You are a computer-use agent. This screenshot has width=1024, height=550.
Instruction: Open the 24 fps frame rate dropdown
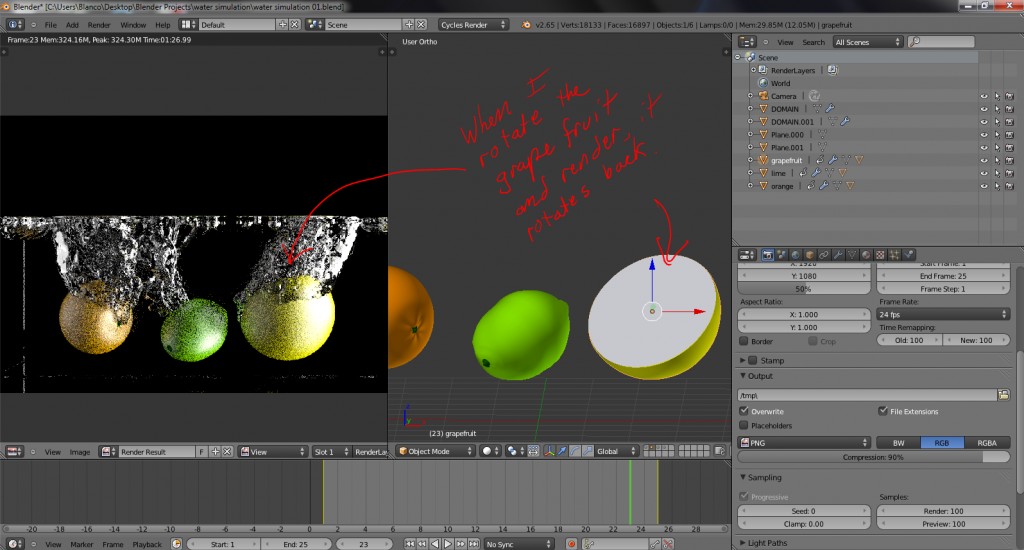click(x=943, y=314)
